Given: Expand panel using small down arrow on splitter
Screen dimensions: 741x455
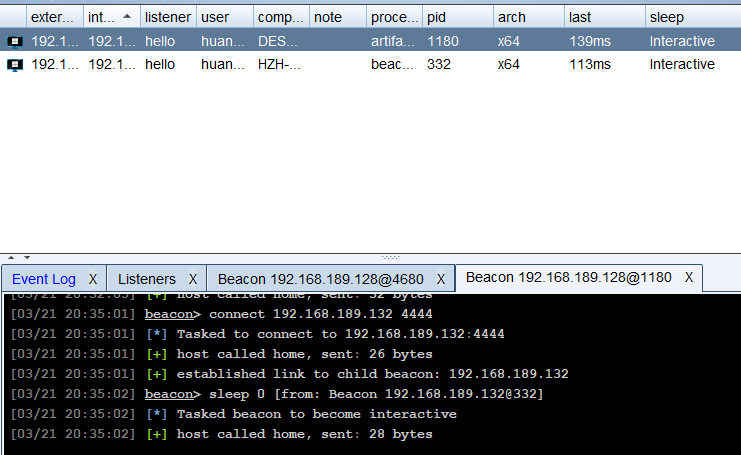Looking at the screenshot, I should tap(27, 258).
